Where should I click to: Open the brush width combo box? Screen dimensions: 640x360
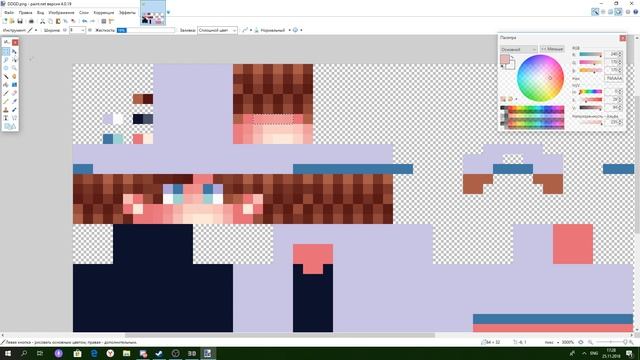[x=77, y=30]
